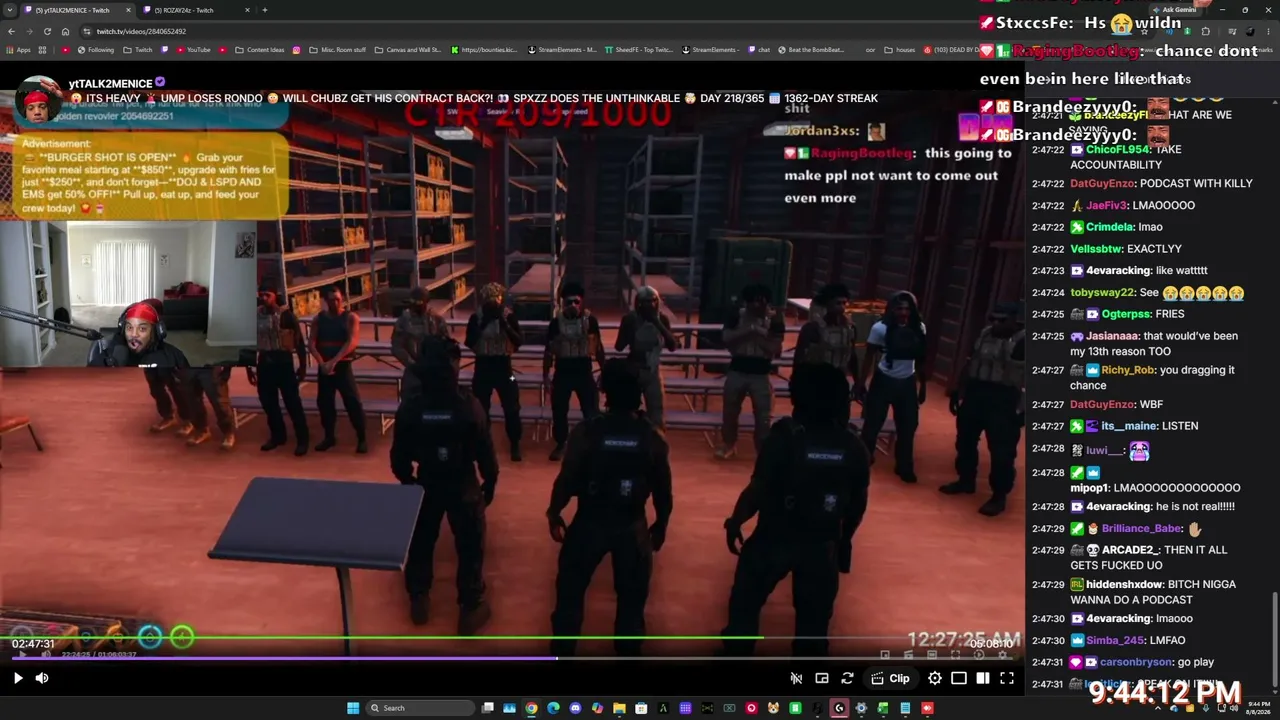Reload the current page
The height and width of the screenshot is (720, 1280).
pyautogui.click(x=47, y=31)
